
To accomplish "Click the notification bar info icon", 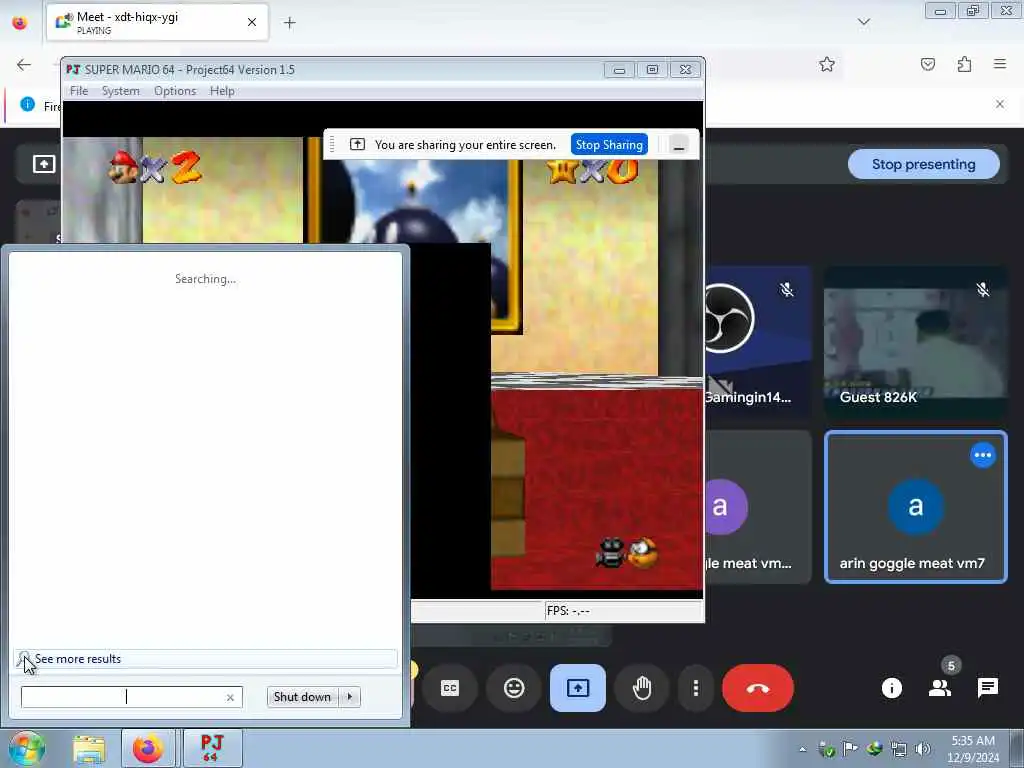I will (x=27, y=104).
